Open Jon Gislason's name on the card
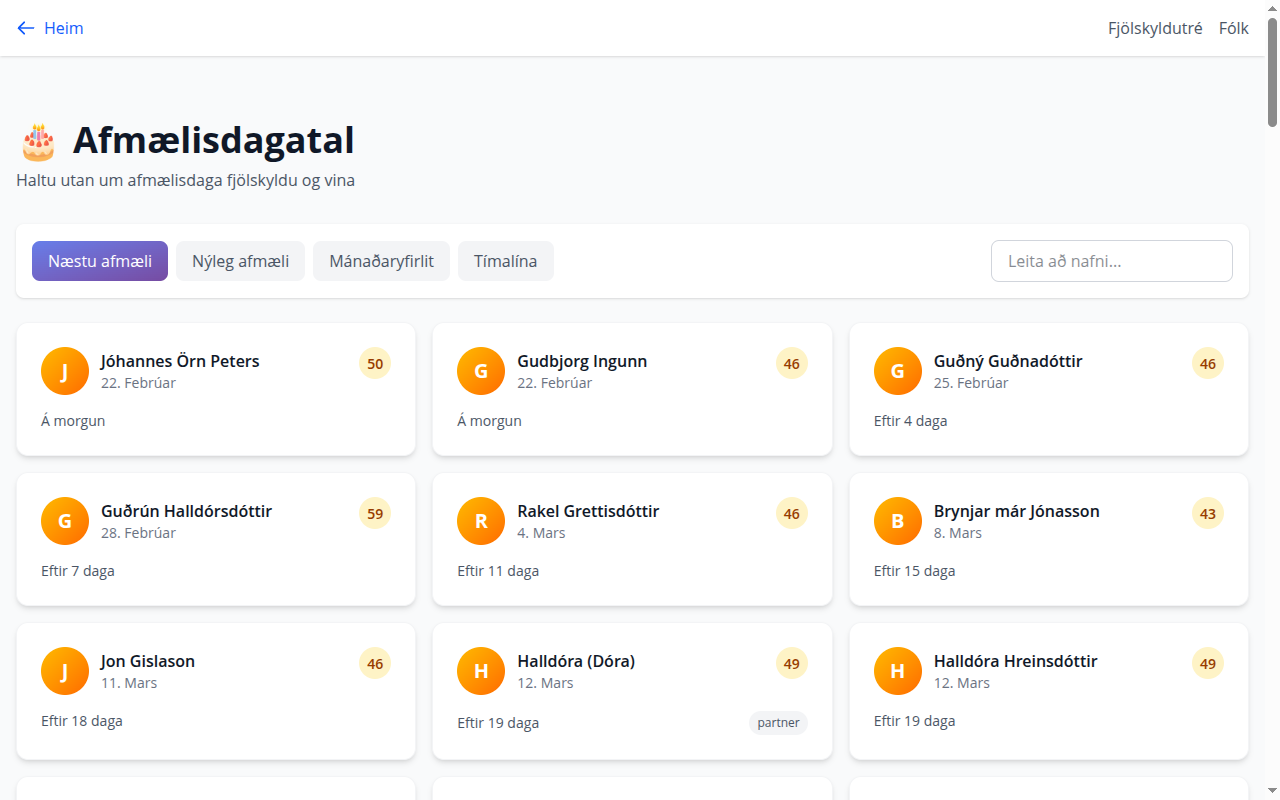This screenshot has width=1280, height=800. coord(148,661)
